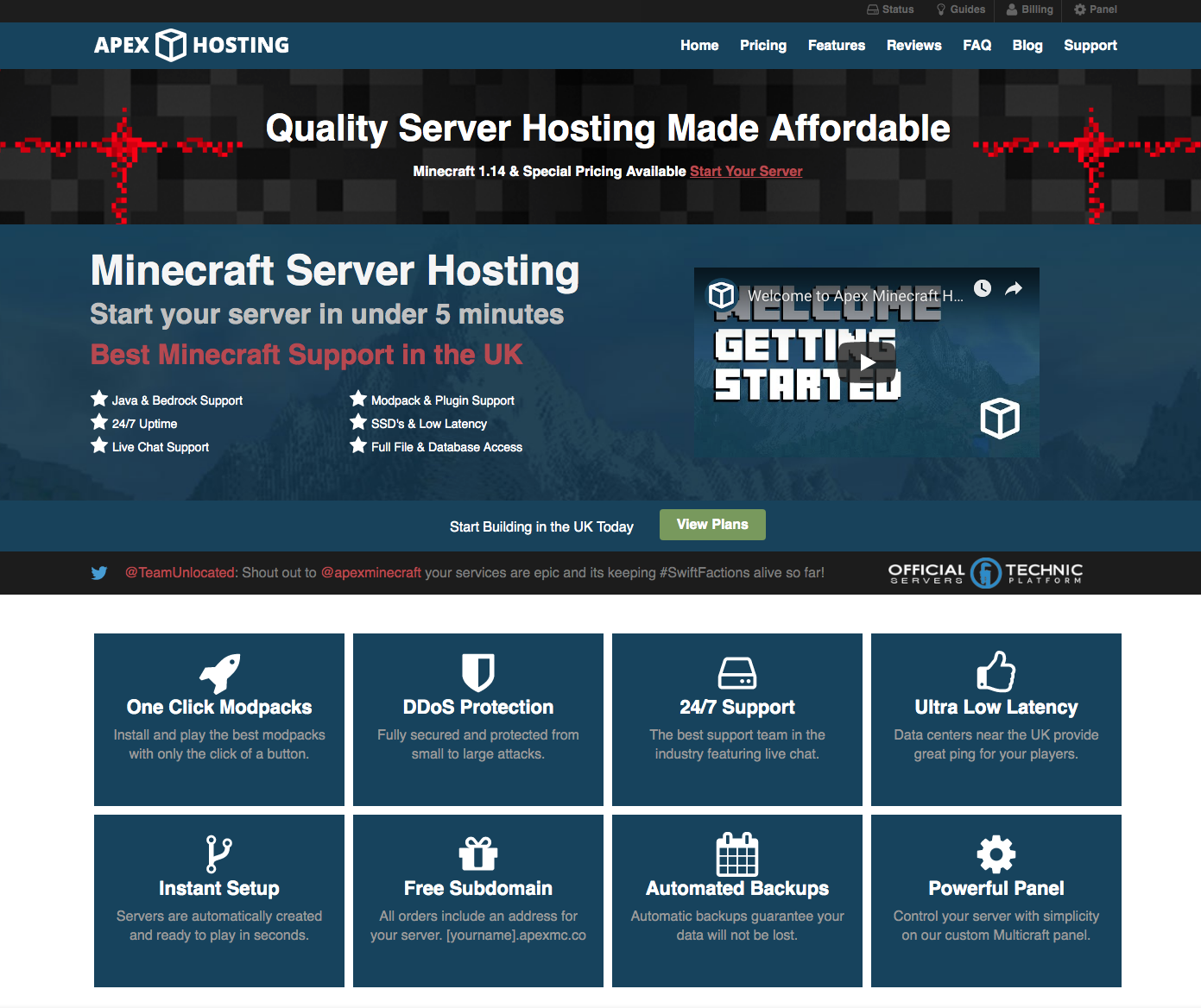1201x1008 pixels.
Task: Click the Instant Setup plug icon
Action: tap(218, 853)
